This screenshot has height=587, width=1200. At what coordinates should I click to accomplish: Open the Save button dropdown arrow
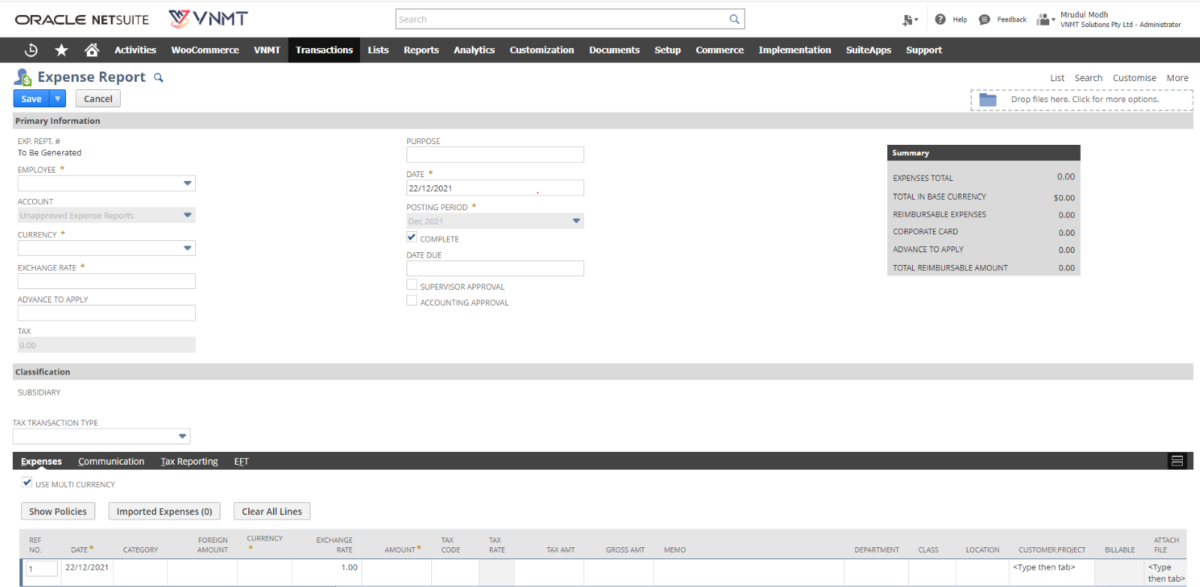(x=55, y=98)
